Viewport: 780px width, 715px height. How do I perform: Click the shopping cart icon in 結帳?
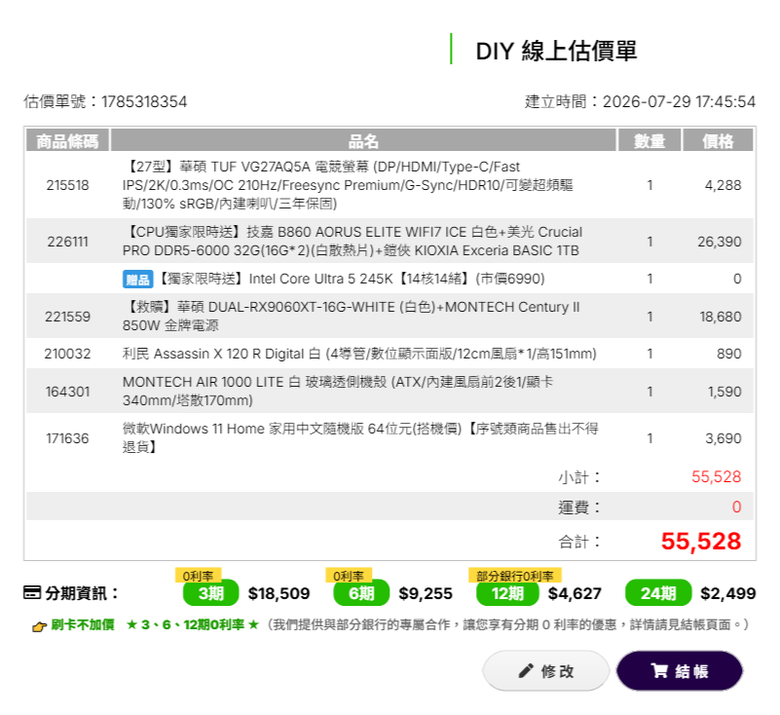click(659, 670)
